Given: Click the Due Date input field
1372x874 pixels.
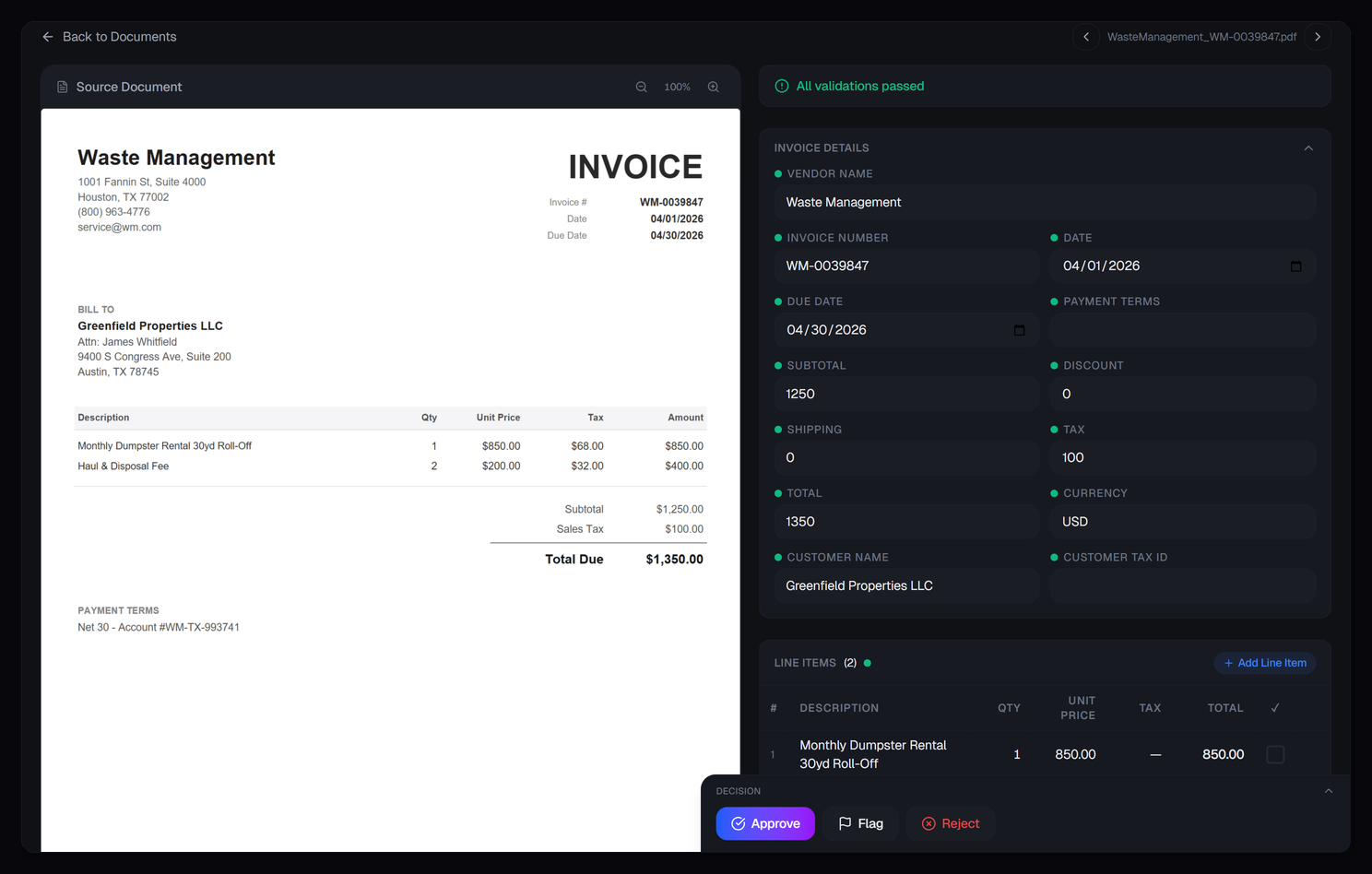Looking at the screenshot, I should pyautogui.click(x=906, y=330).
